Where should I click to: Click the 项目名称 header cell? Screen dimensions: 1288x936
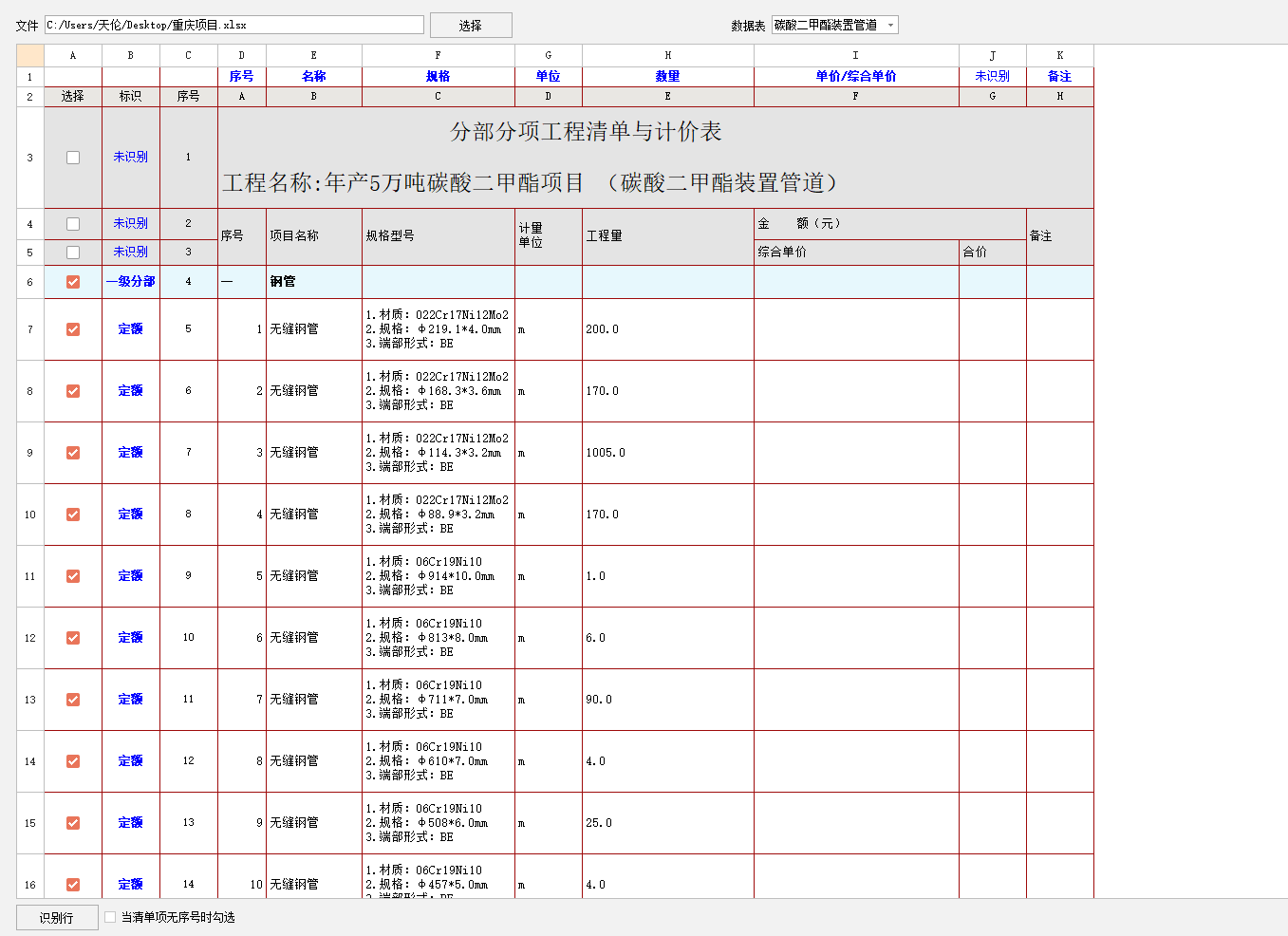click(x=314, y=236)
